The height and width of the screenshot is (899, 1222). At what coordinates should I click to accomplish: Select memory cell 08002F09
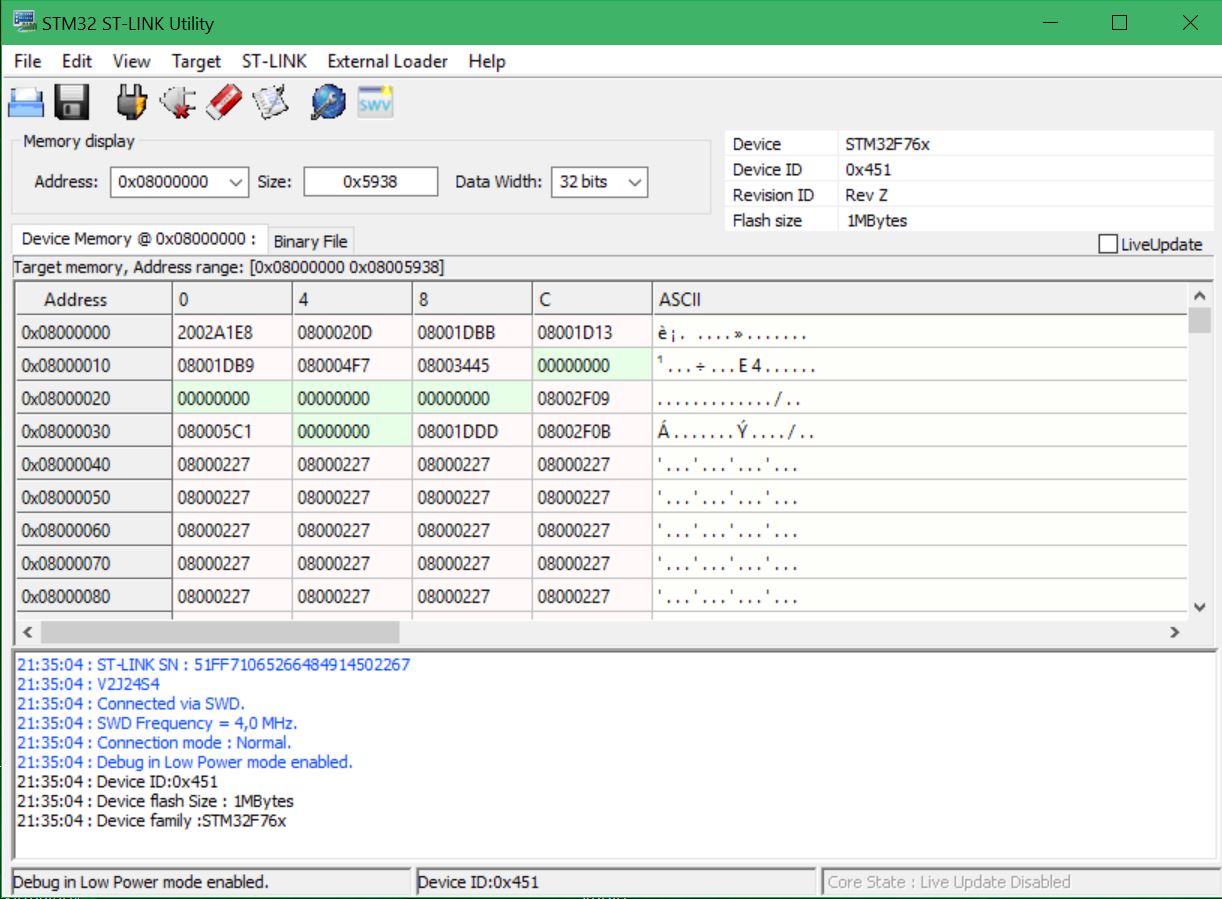(592, 398)
